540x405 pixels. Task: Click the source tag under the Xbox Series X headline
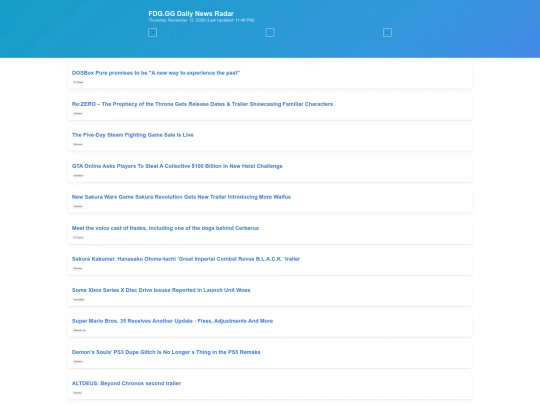coord(79,299)
